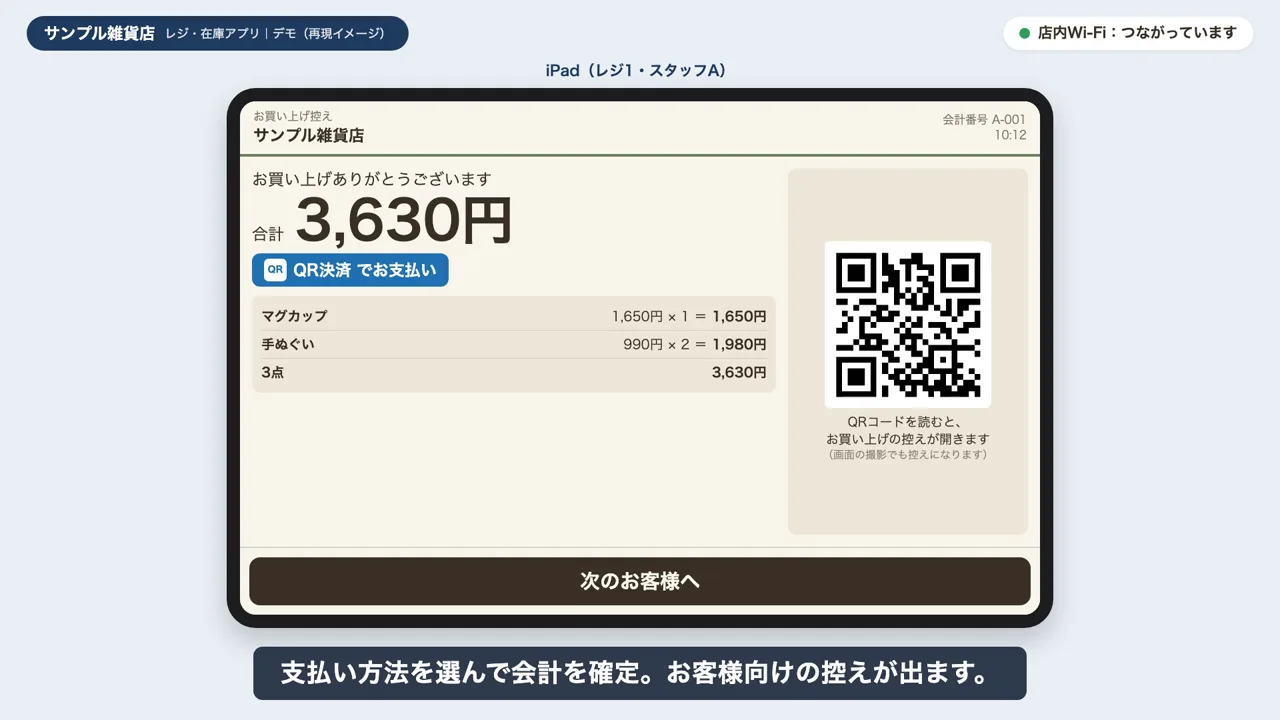Image resolution: width=1280 pixels, height=720 pixels.
Task: Select the マグカップ item name
Action: (x=294, y=316)
